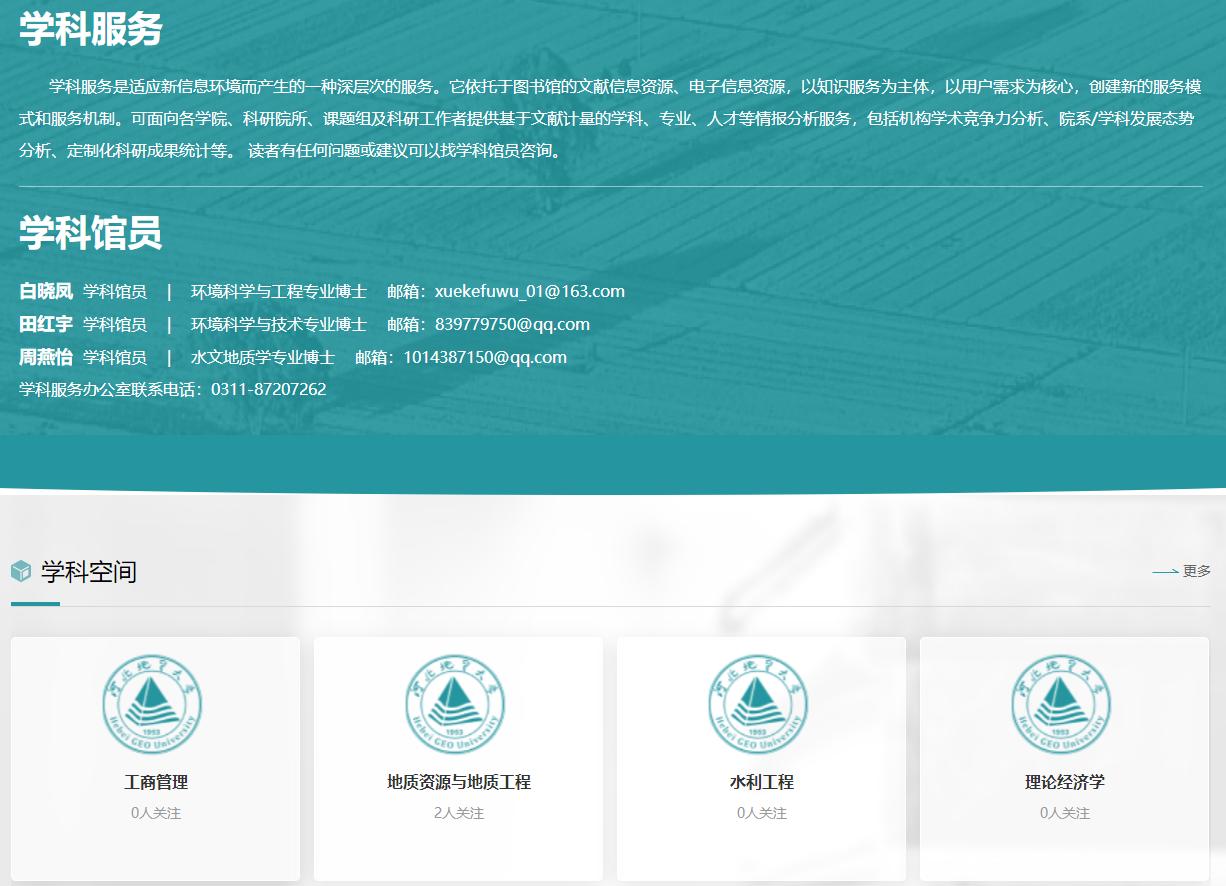Open the 地质资源与地质工程 subject title

[x=458, y=782]
